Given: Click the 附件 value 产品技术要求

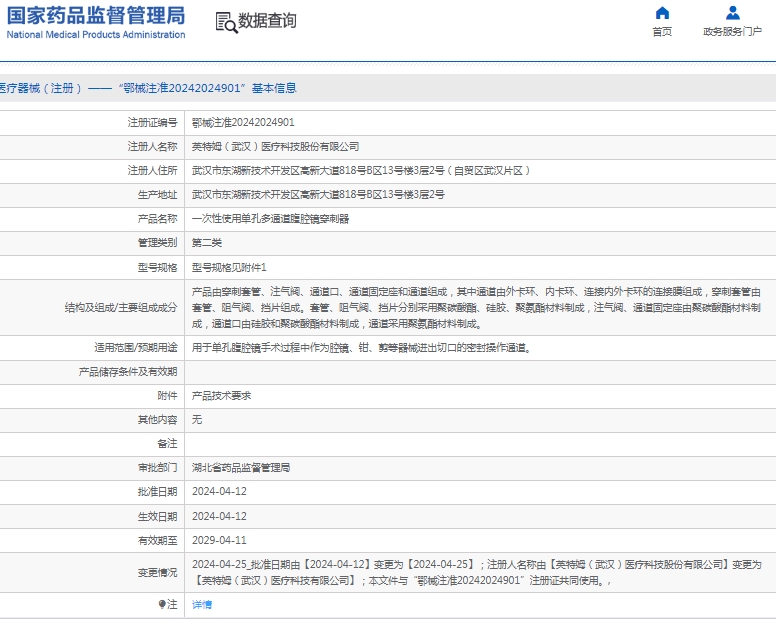Looking at the screenshot, I should click(x=222, y=396).
